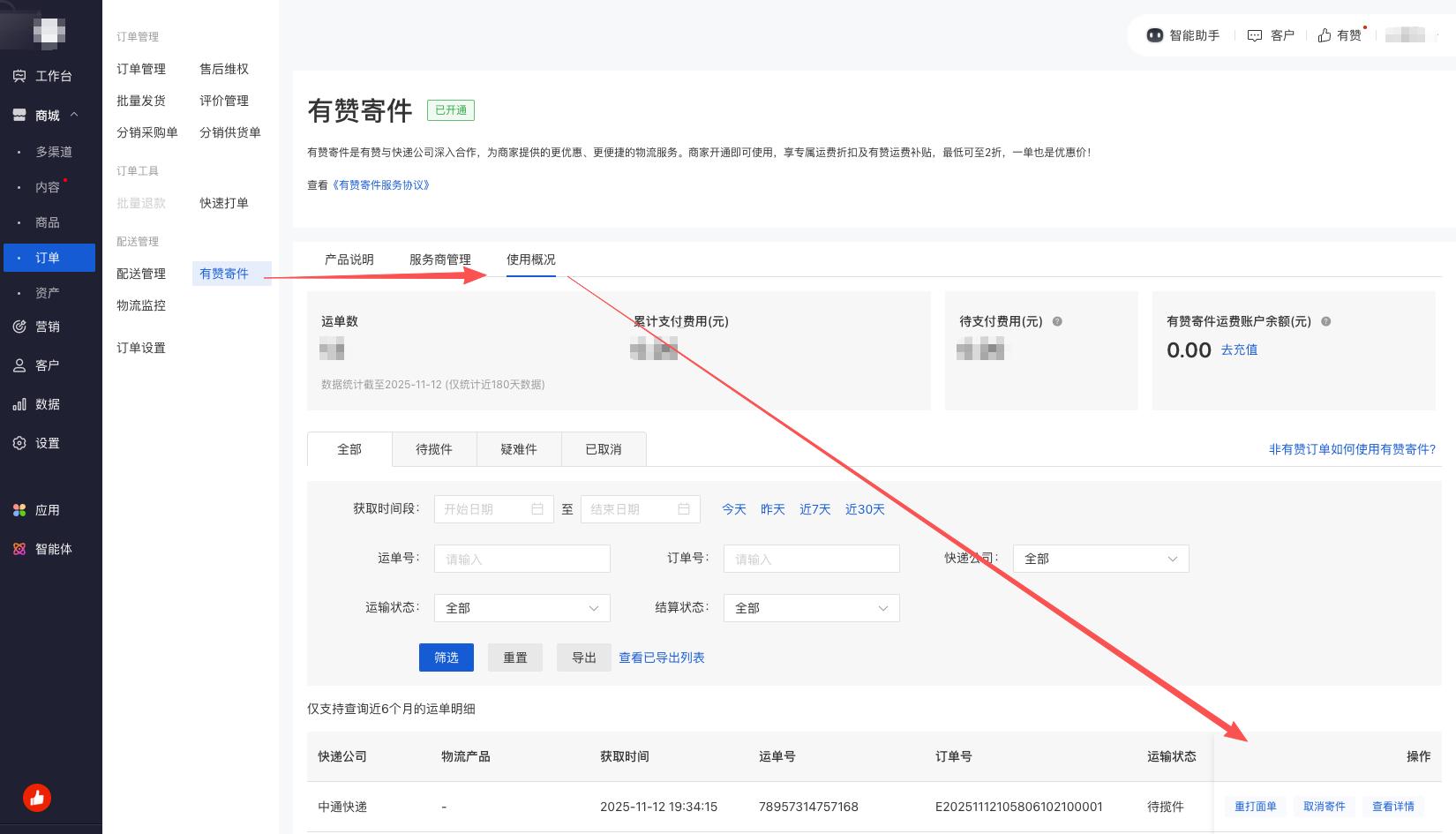Expand the 运输状态 dropdown

pos(522,608)
